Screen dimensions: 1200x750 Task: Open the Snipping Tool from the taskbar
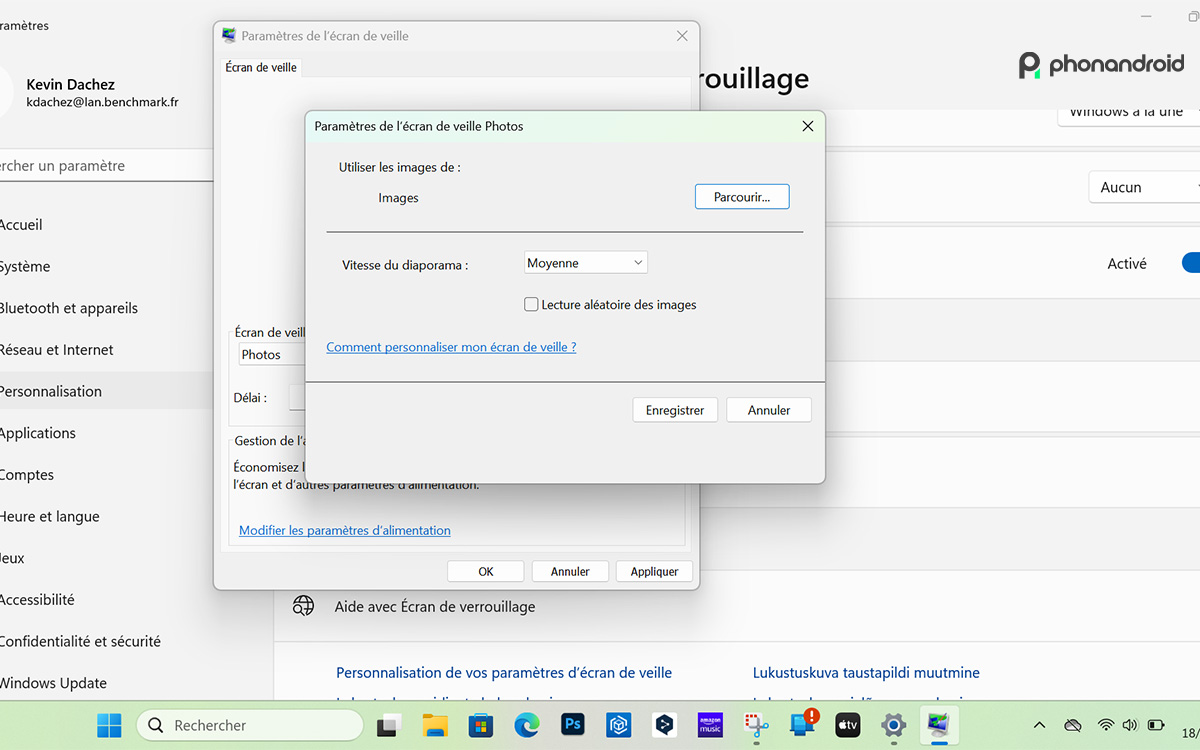coord(755,725)
